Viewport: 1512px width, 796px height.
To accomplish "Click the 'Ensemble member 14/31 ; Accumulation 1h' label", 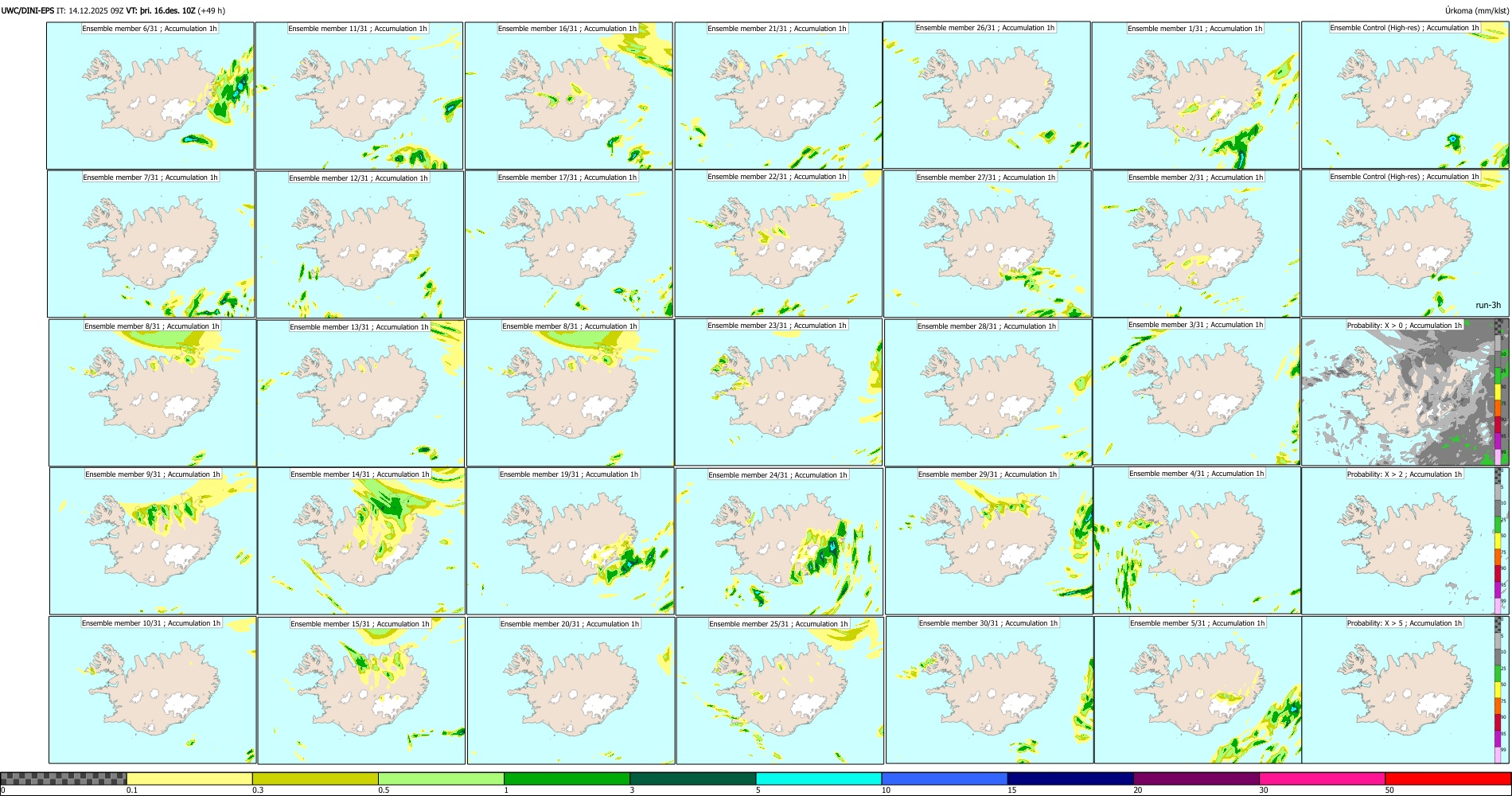I will click(360, 474).
